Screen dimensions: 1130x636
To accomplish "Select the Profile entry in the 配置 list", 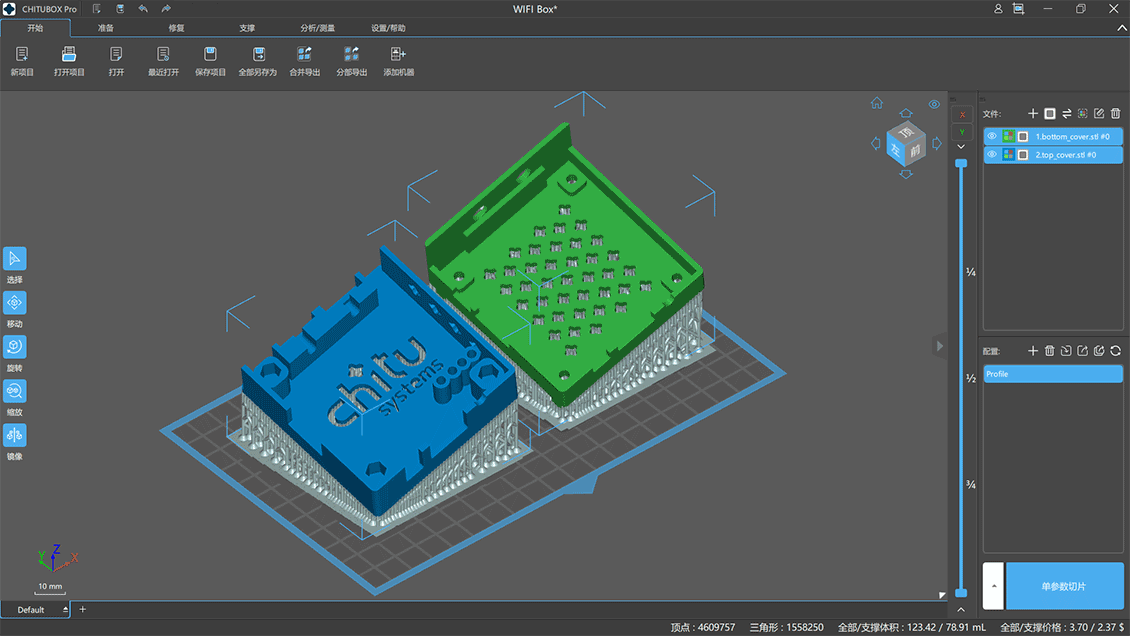I will coord(1052,374).
